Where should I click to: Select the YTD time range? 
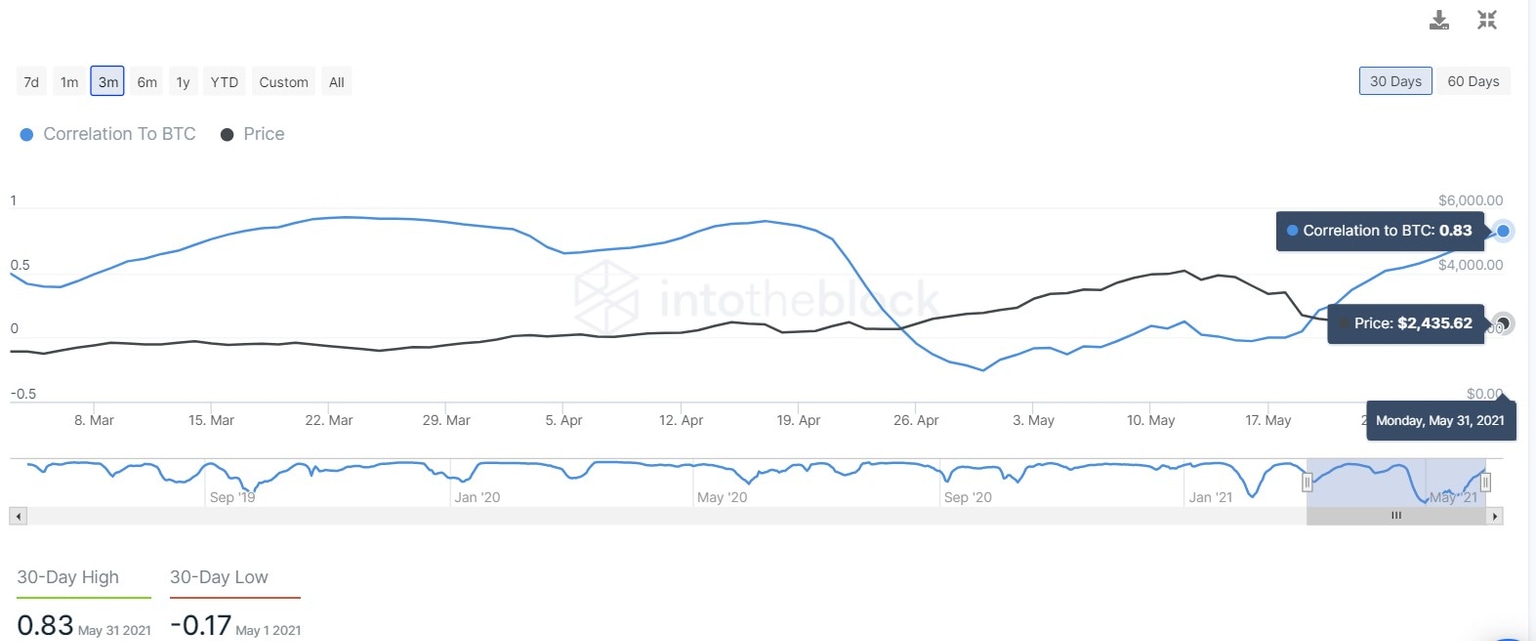click(x=223, y=81)
